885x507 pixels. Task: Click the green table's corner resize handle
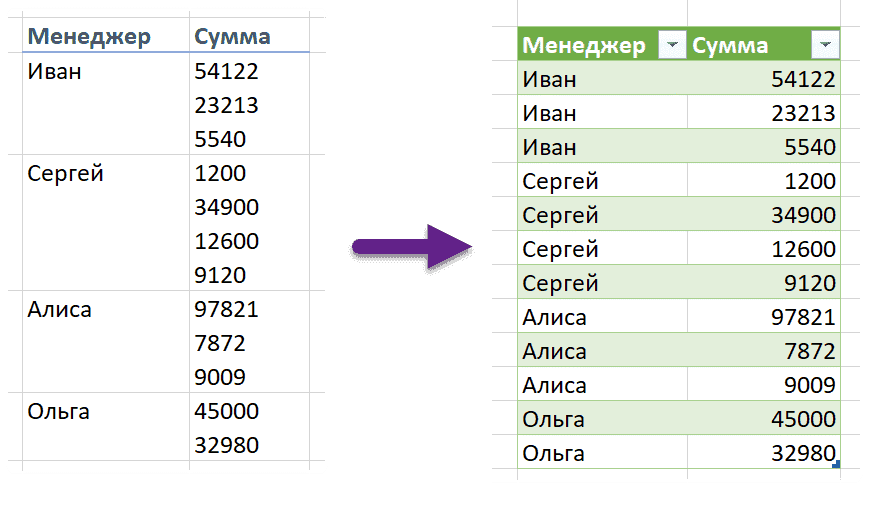point(836,464)
